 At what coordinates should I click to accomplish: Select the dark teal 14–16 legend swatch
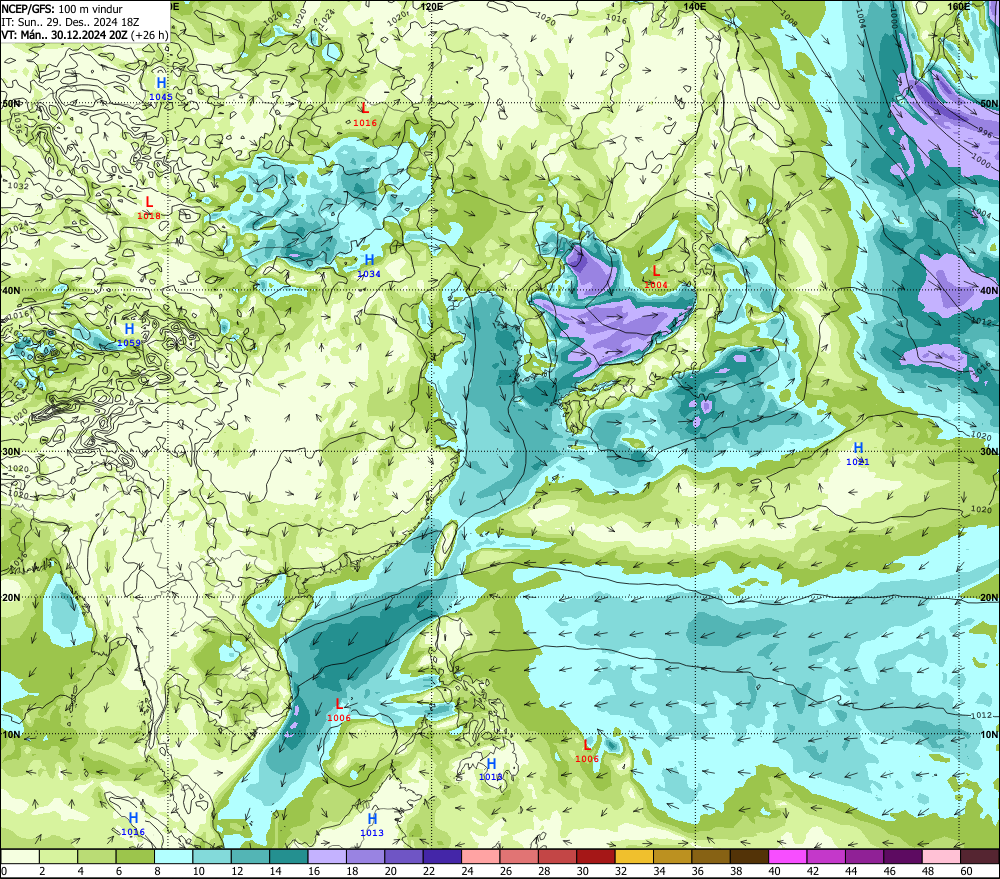[x=289, y=856]
